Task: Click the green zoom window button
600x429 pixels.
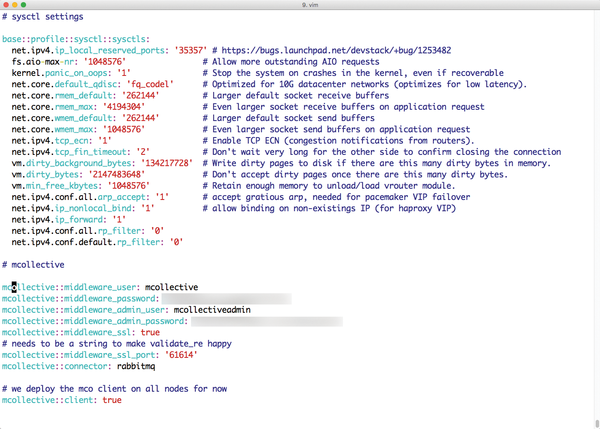Action: 23,5
